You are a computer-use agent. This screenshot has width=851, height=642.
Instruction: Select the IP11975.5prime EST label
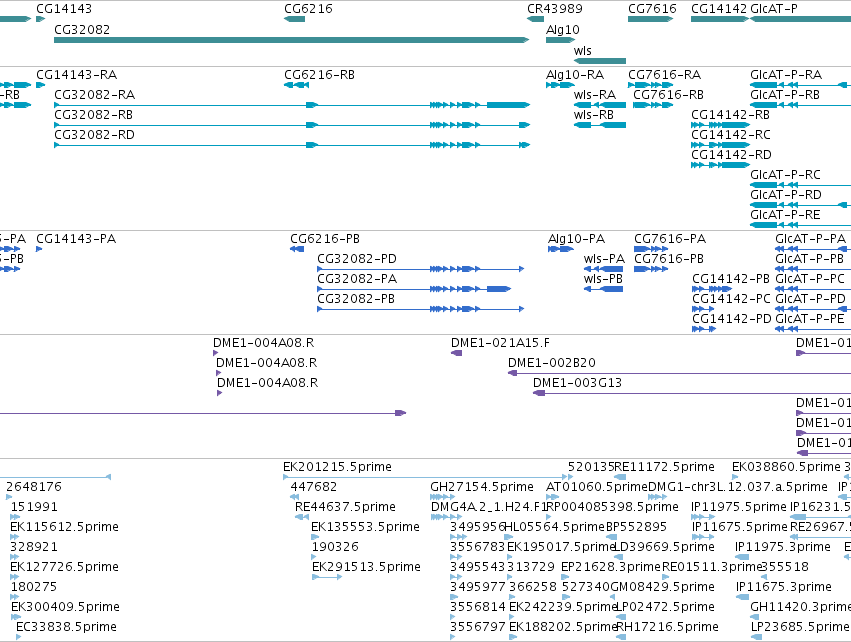tap(739, 507)
